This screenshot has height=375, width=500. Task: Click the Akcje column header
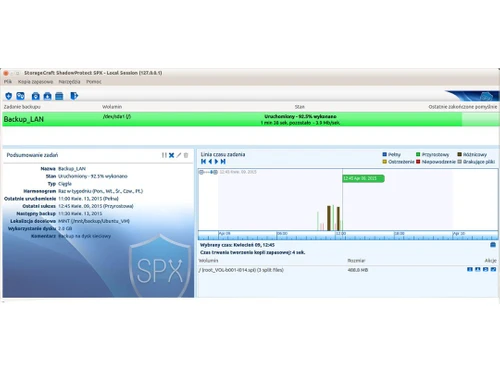[490, 260]
